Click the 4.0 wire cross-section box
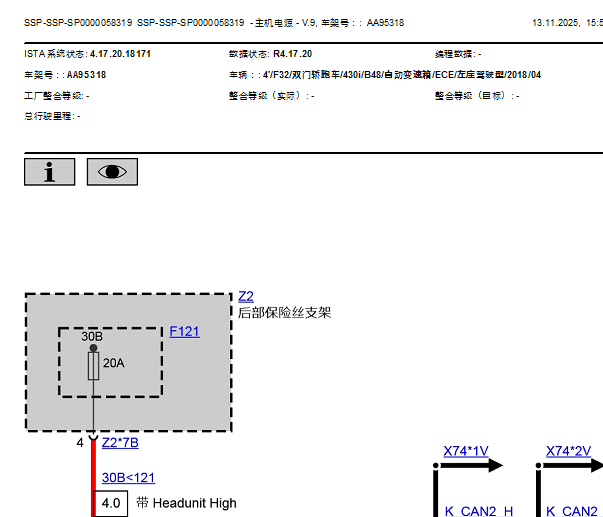Viewport: 603px width, 517px height. [111, 503]
